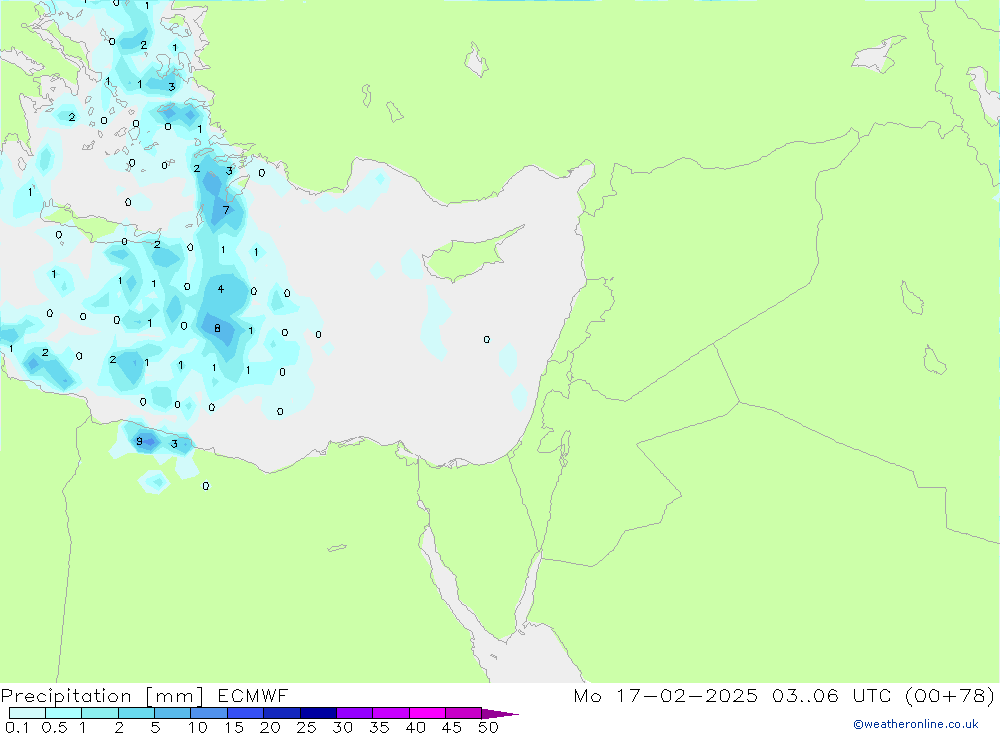
Task: Click the '40' legend scale label
Action: coord(416,727)
